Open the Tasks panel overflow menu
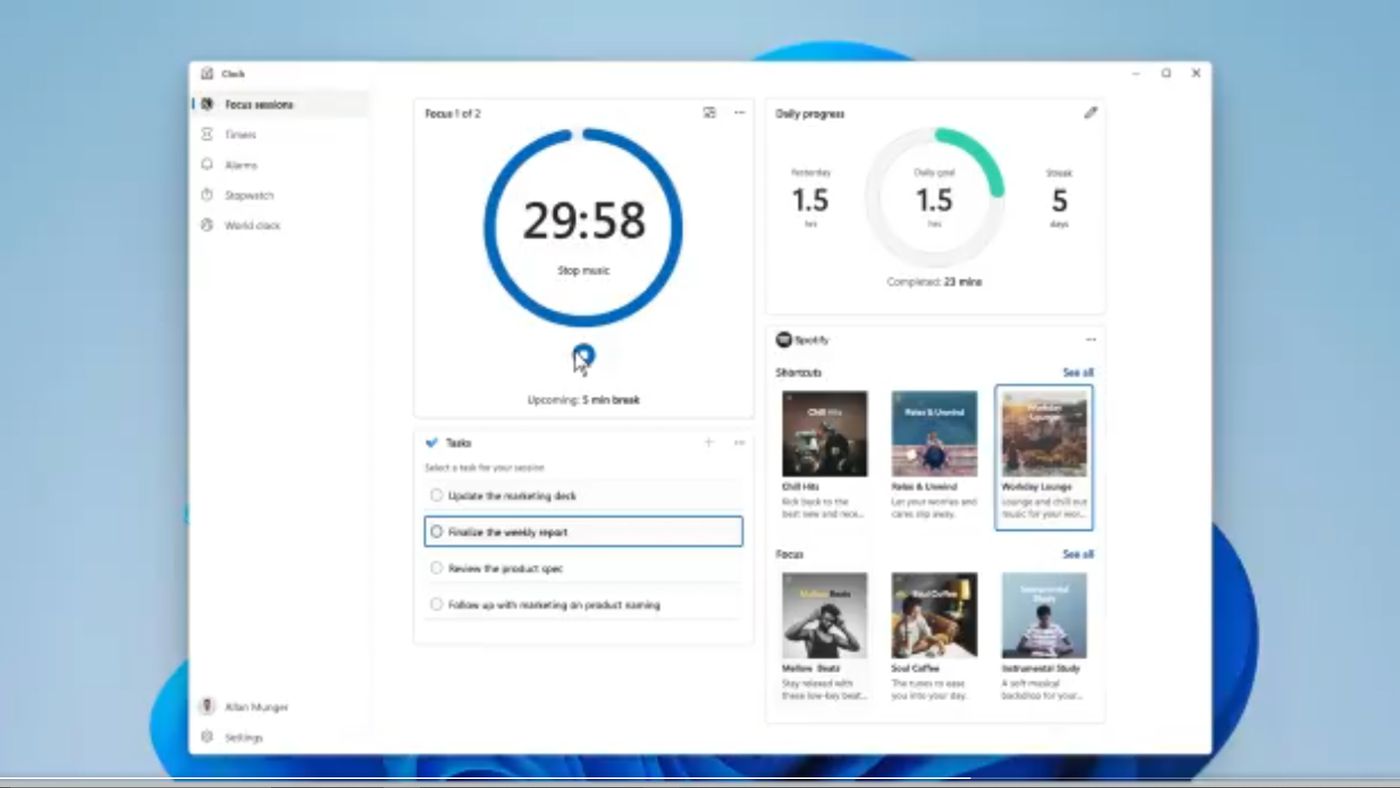This screenshot has width=1400, height=788. (x=738, y=441)
